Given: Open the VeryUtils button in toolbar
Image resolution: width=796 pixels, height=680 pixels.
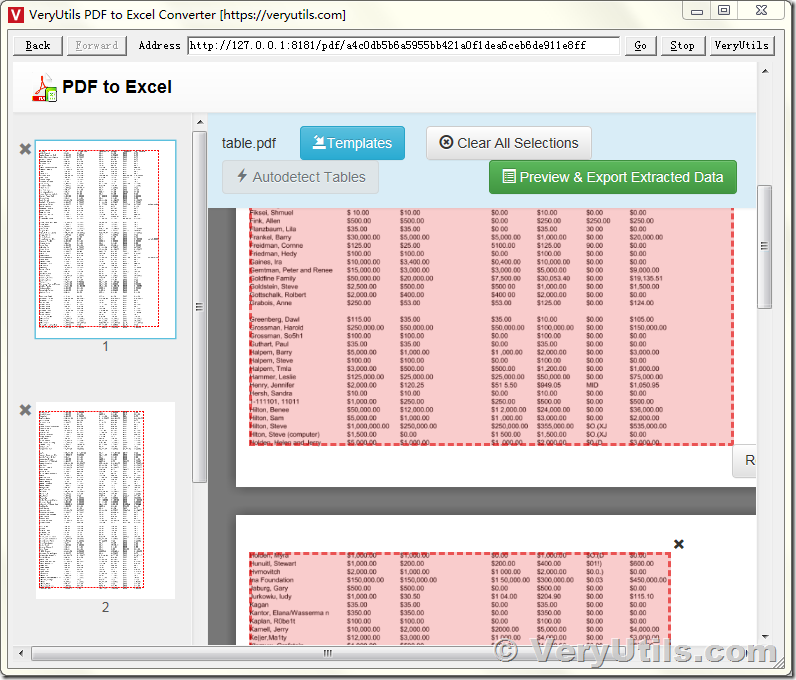Looking at the screenshot, I should click(x=741, y=45).
